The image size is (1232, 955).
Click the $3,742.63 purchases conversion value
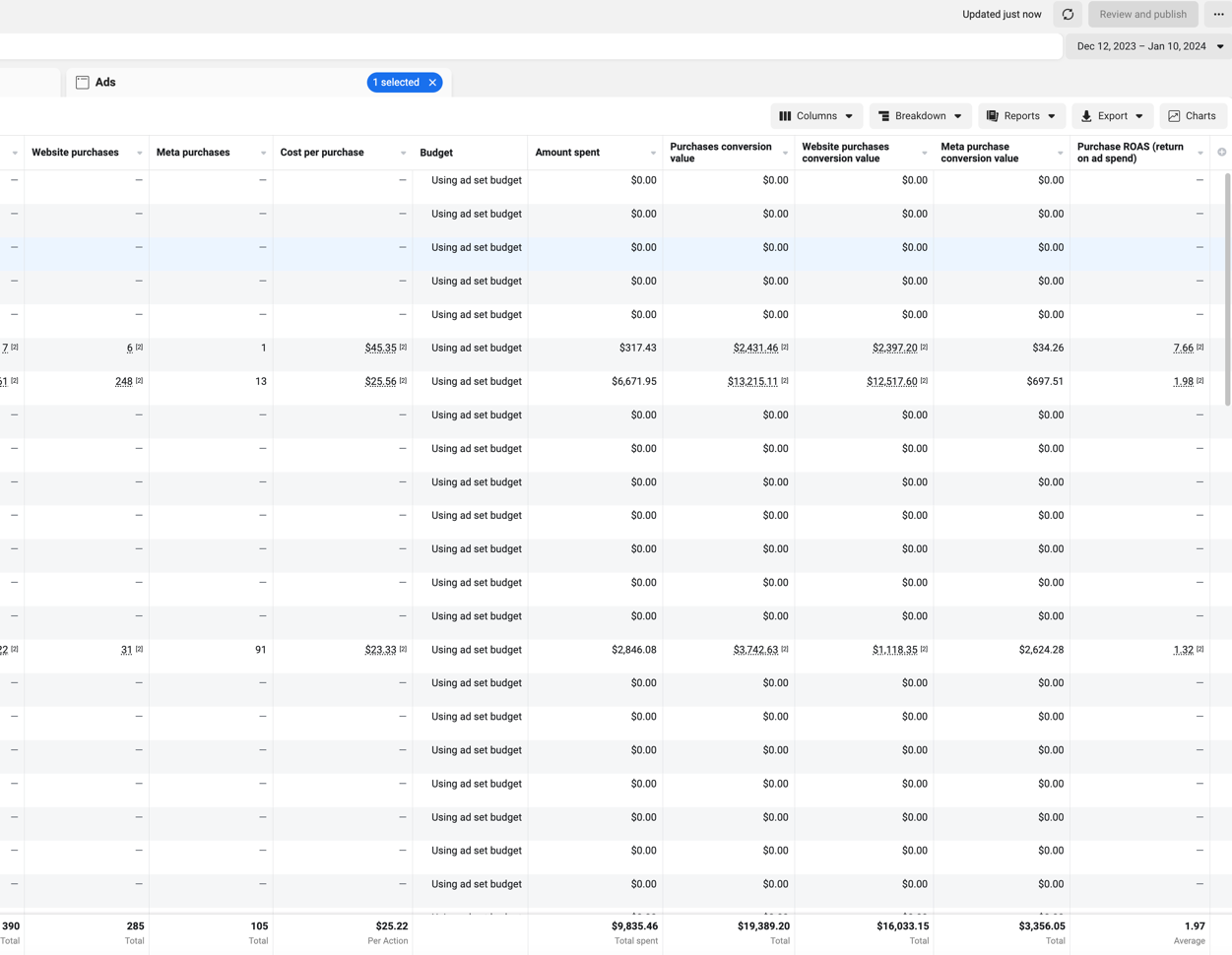755,650
